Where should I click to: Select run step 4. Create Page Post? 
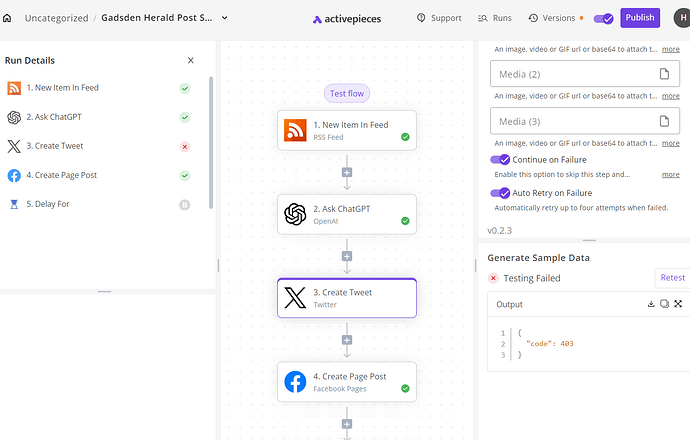pyautogui.click(x=99, y=175)
